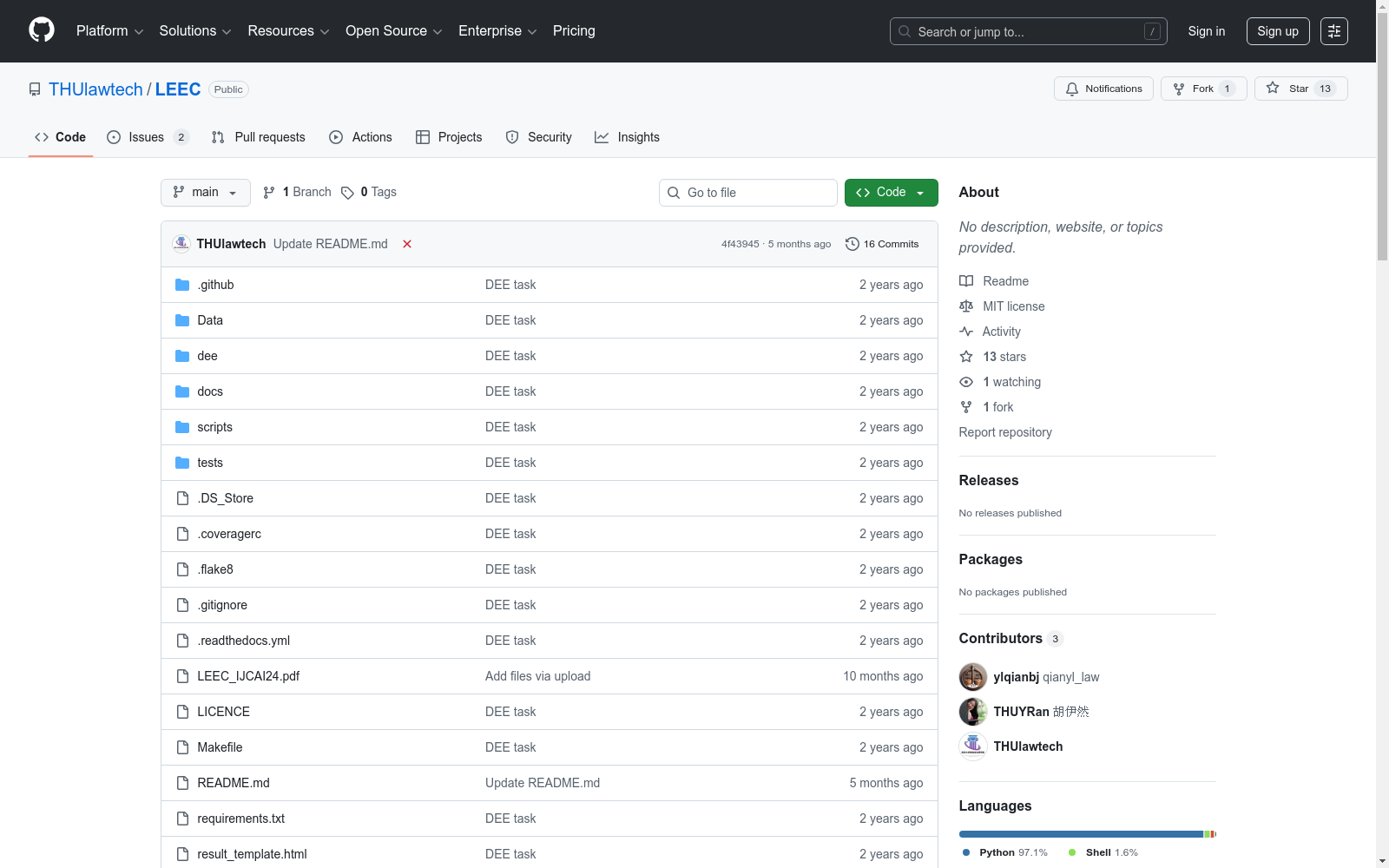This screenshot has width=1389, height=868.
Task: Click the MIT license scales icon
Action: (966, 306)
